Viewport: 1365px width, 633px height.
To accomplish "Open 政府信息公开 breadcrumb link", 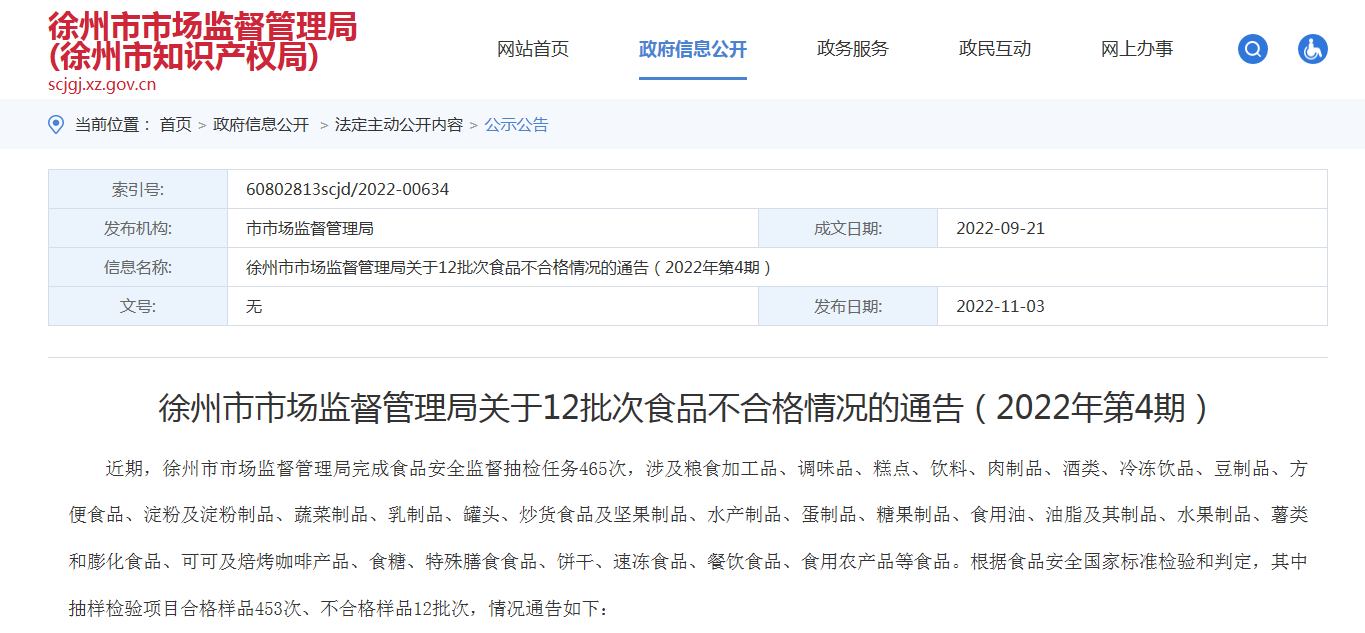I will tap(261, 125).
